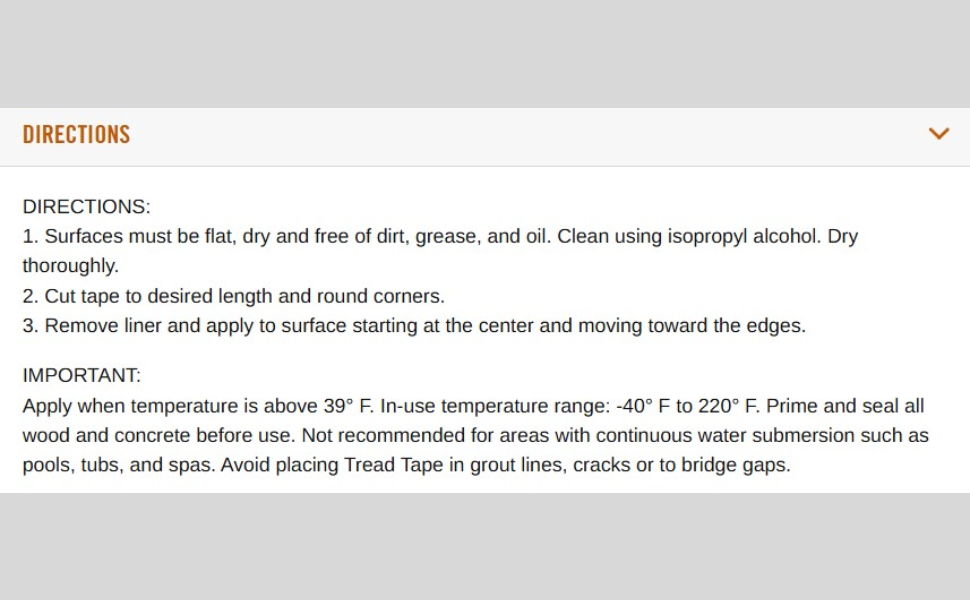This screenshot has height=600, width=970.
Task: Click the "39° F" application temperature text
Action: (346, 406)
